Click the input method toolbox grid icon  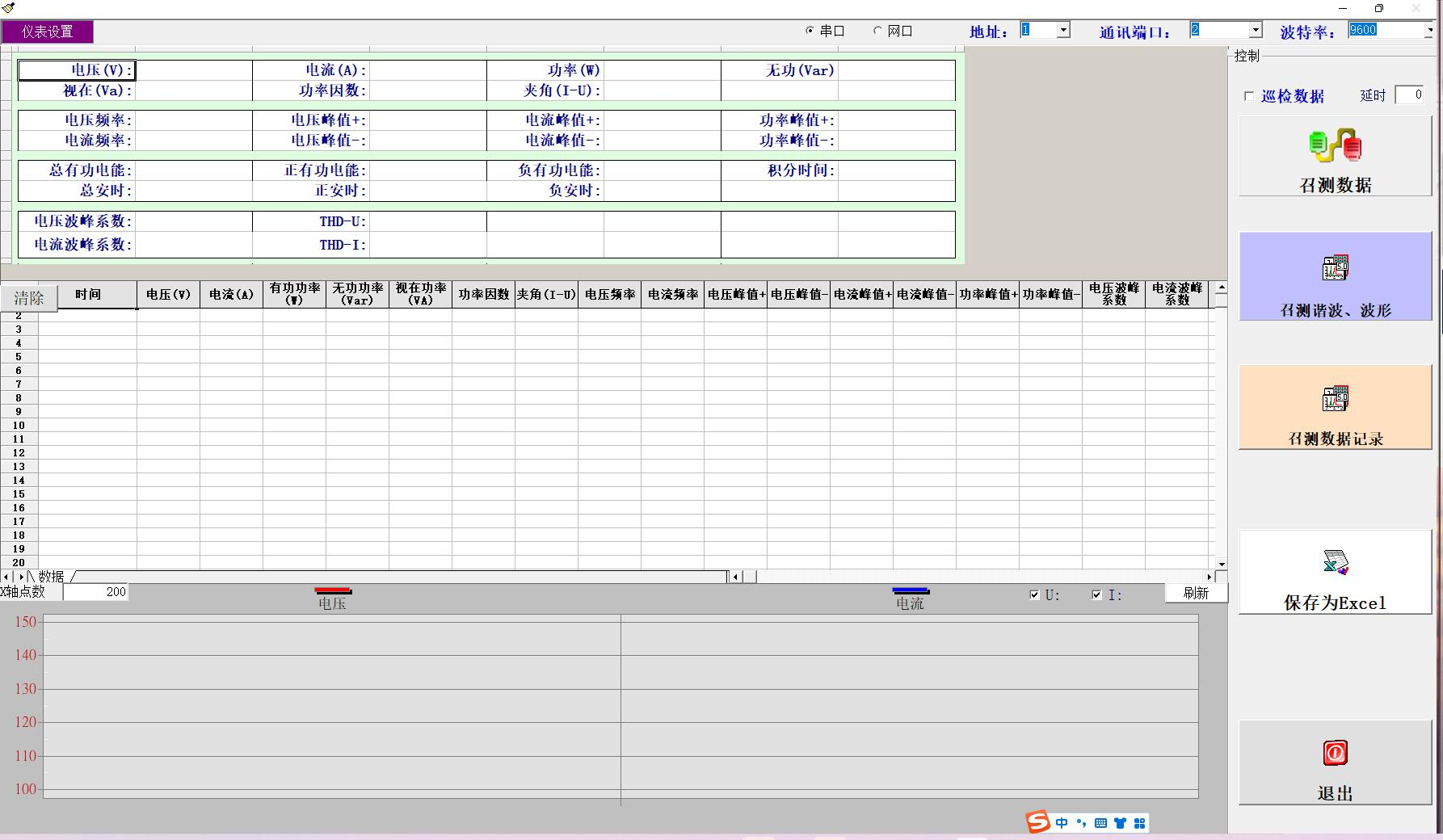point(1140,823)
